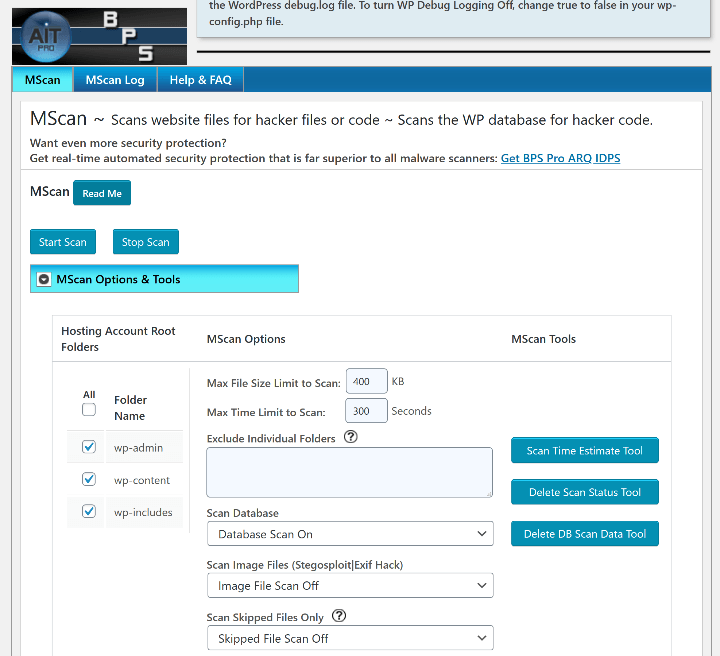Open the Scan Skipped Files Only dropdown
Image resolution: width=720 pixels, height=656 pixels.
[x=350, y=638]
